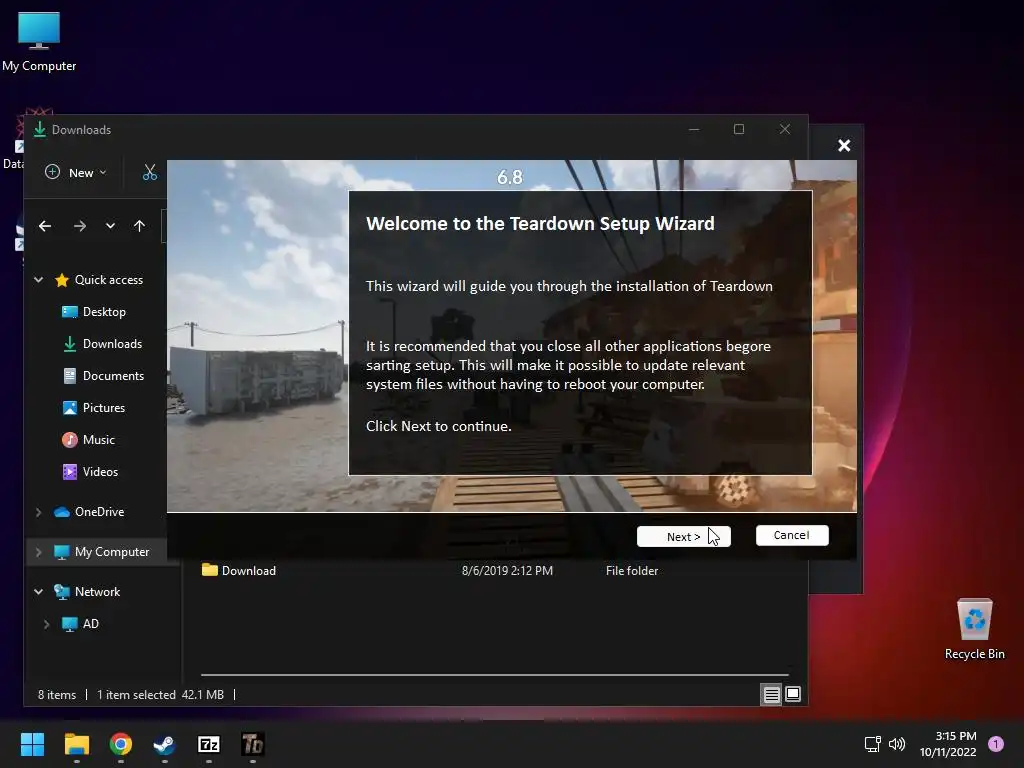Open the Windows Start menu
Image resolution: width=1024 pixels, height=768 pixels.
pos(32,744)
